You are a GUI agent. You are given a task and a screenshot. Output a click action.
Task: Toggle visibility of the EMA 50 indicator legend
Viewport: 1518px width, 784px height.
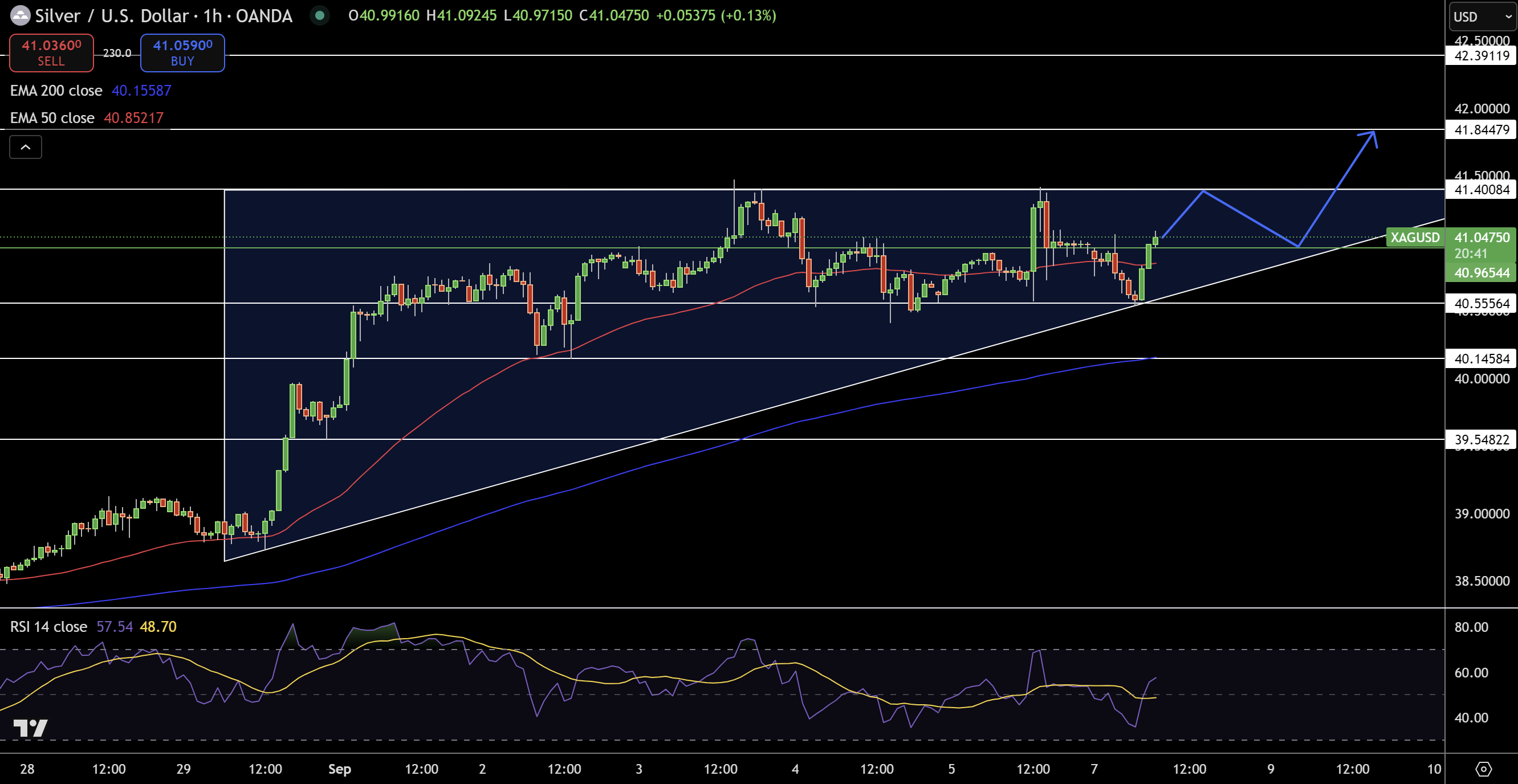[52, 117]
